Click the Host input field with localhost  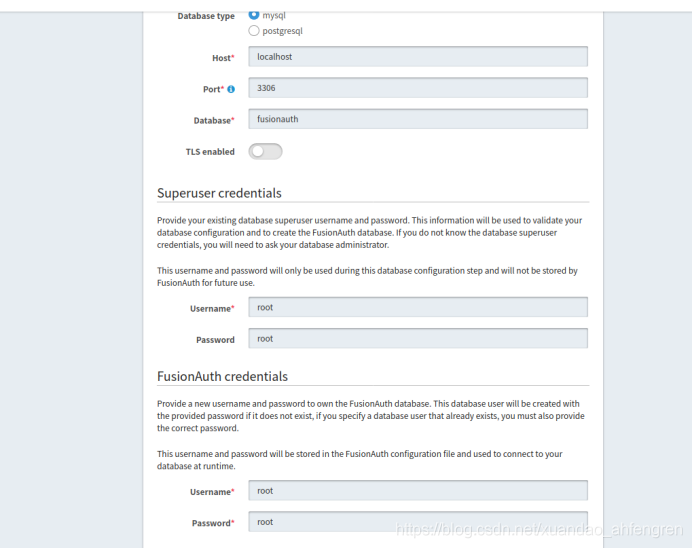point(417,57)
